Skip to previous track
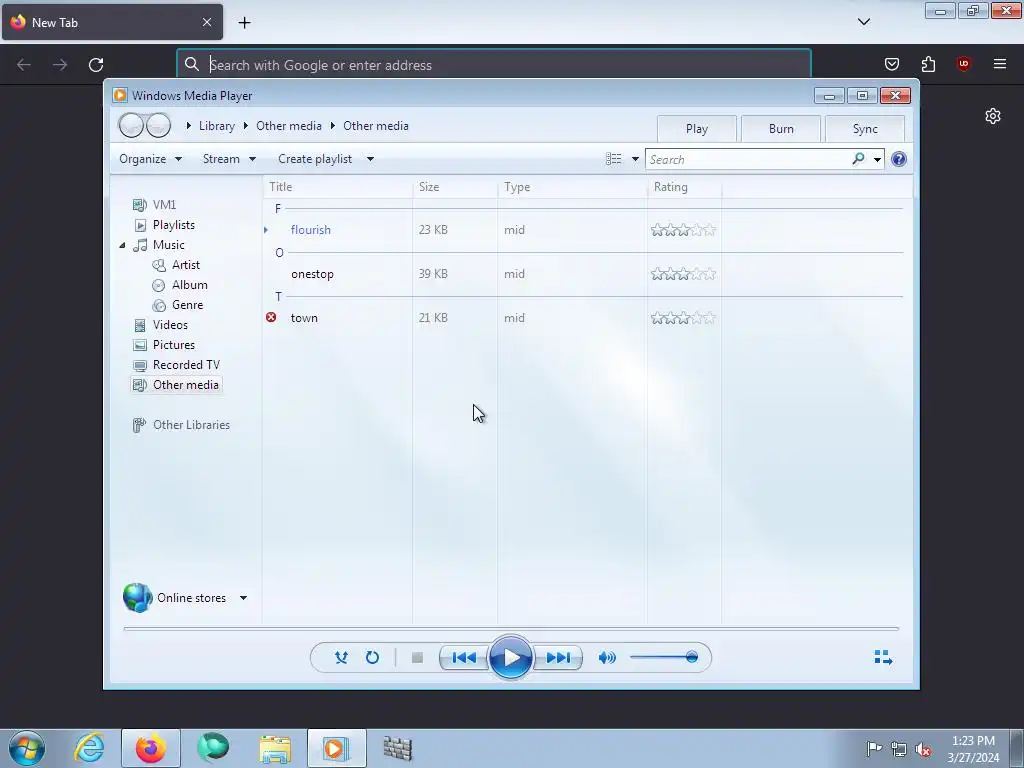Screen dimensions: 1024x768 click(464, 658)
